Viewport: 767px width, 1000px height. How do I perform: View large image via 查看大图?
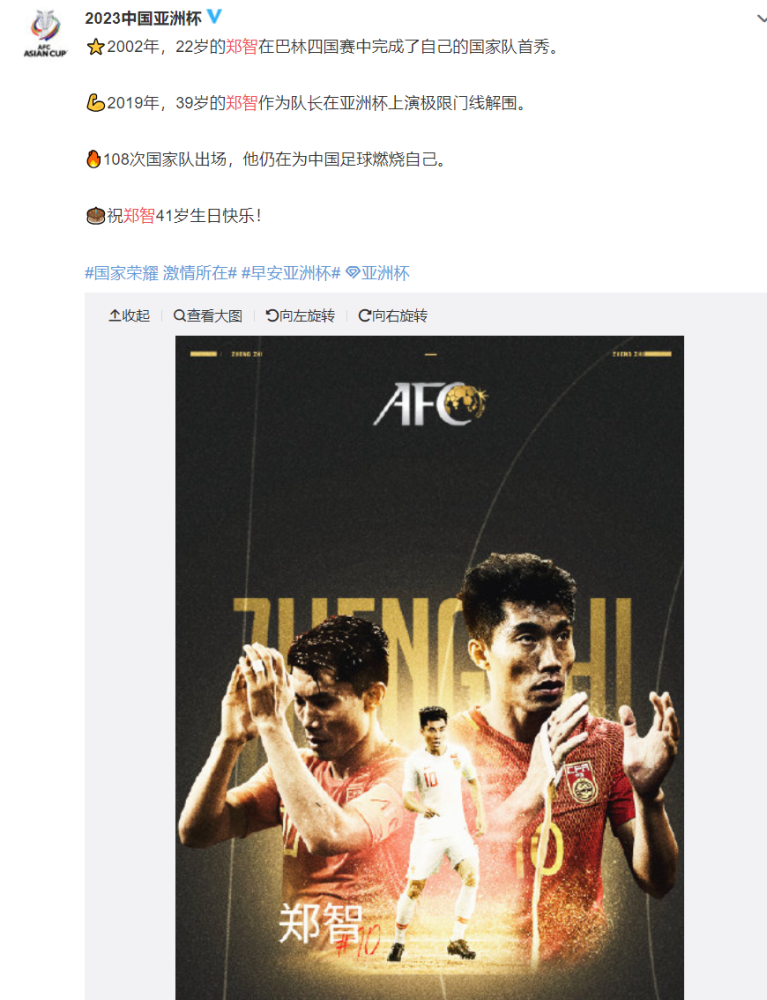[x=208, y=316]
